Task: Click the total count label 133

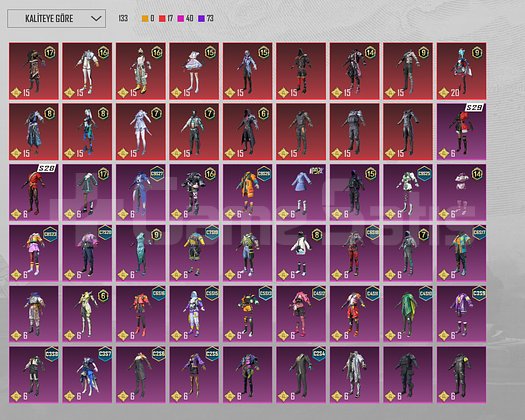Action: (123, 18)
